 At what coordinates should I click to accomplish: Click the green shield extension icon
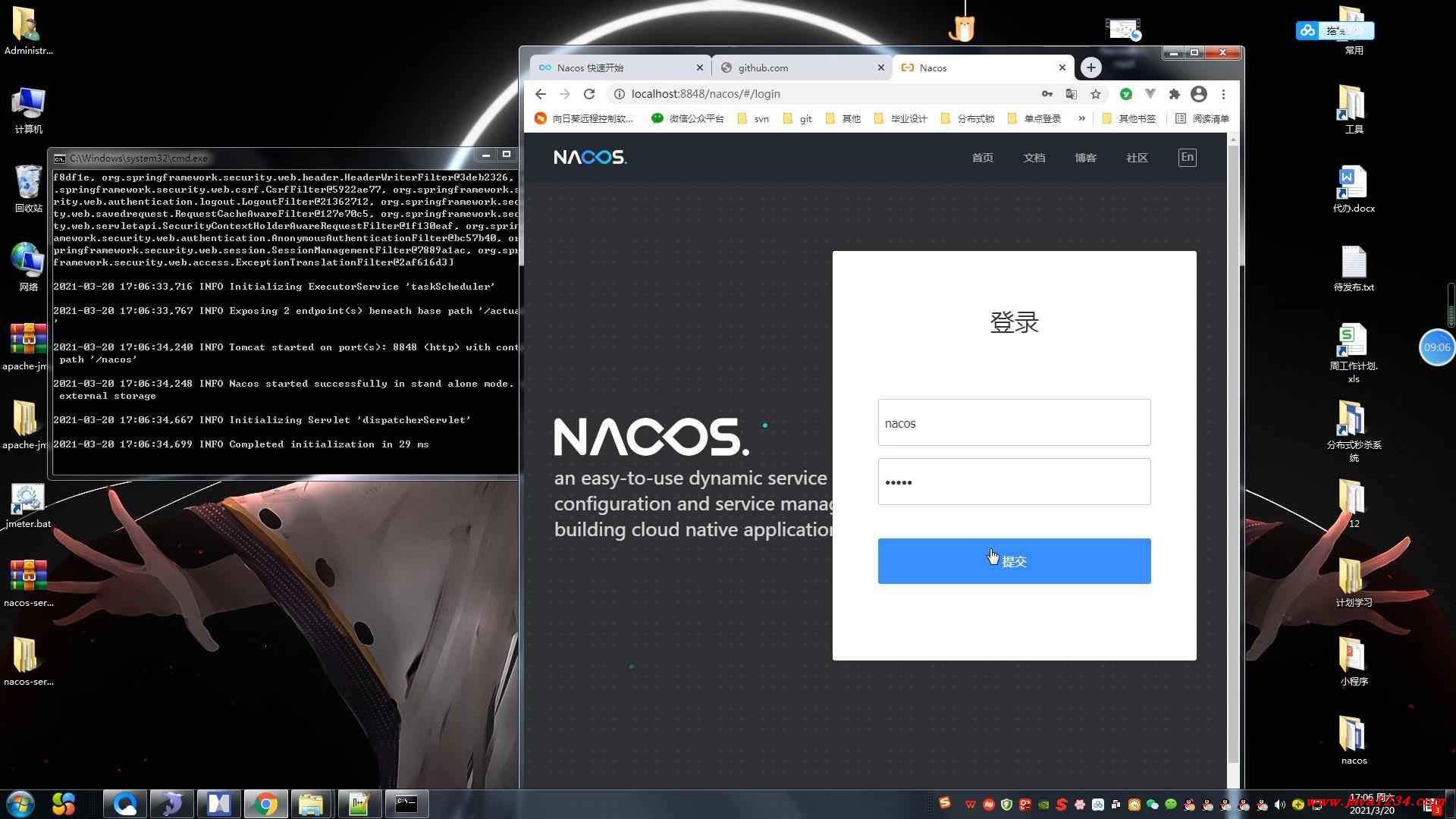[1126, 94]
